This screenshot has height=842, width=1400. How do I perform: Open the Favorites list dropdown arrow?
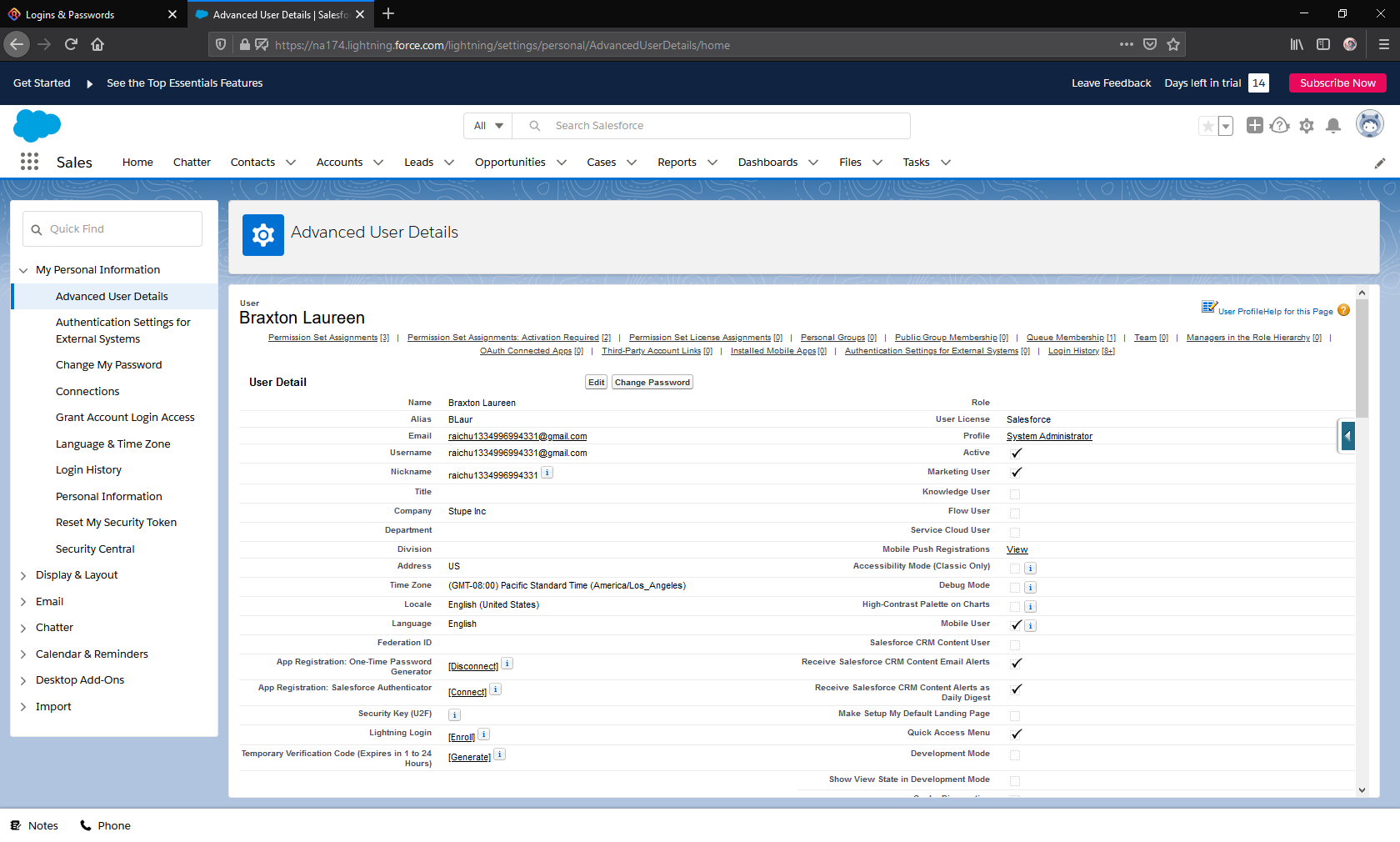click(x=1226, y=126)
